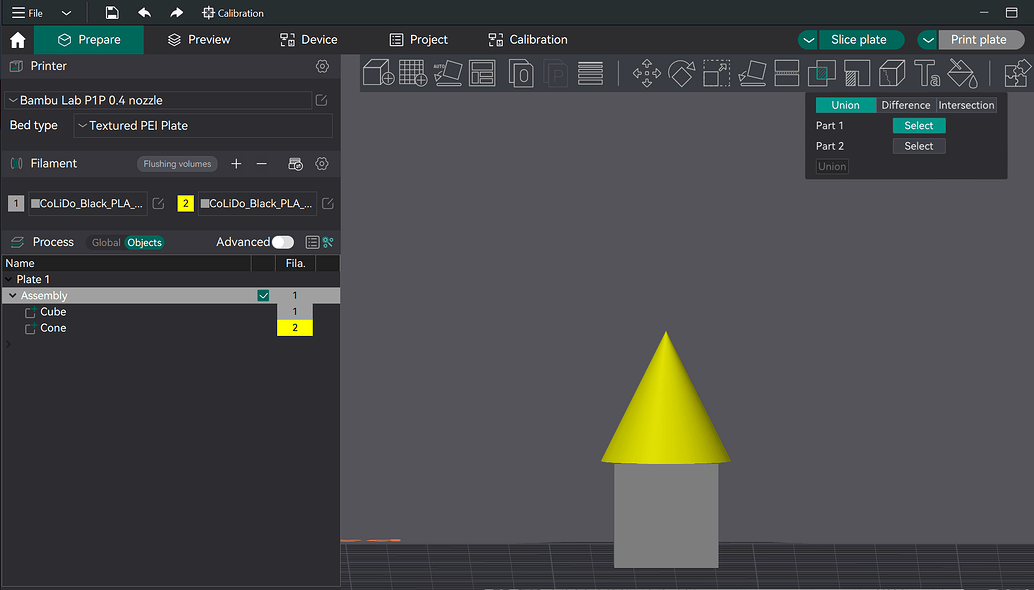Image resolution: width=1034 pixels, height=590 pixels.
Task: Open the Project tab
Action: [x=419, y=40]
